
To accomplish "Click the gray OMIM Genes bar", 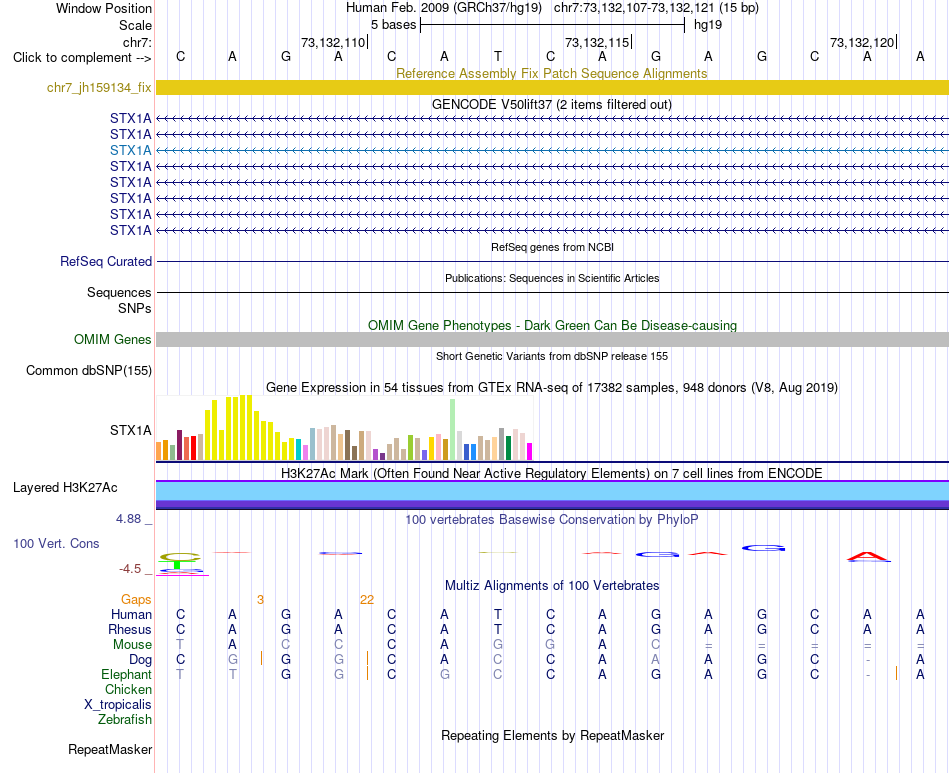I will (552, 339).
